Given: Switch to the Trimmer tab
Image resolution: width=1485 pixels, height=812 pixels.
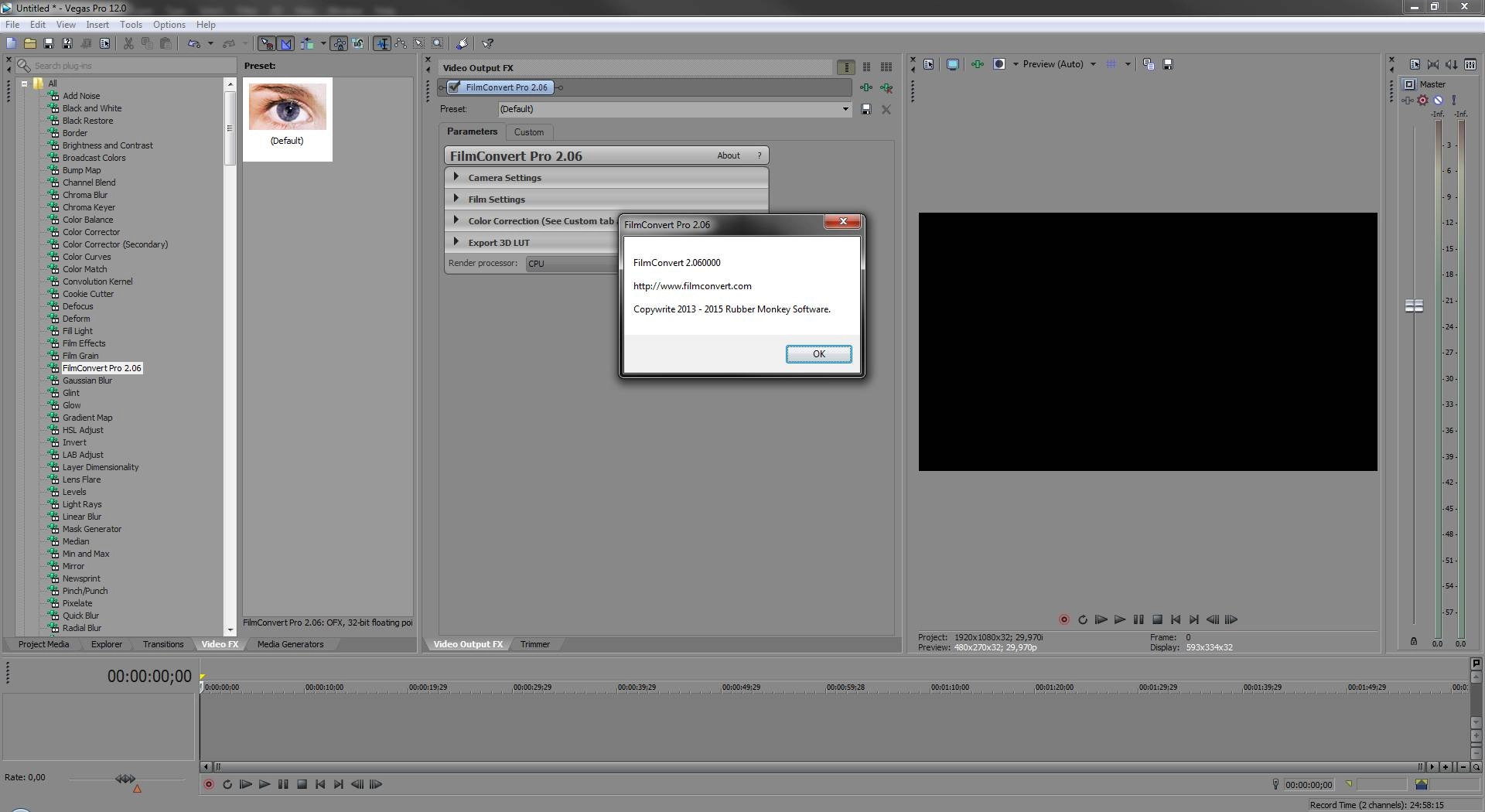Looking at the screenshot, I should [534, 644].
